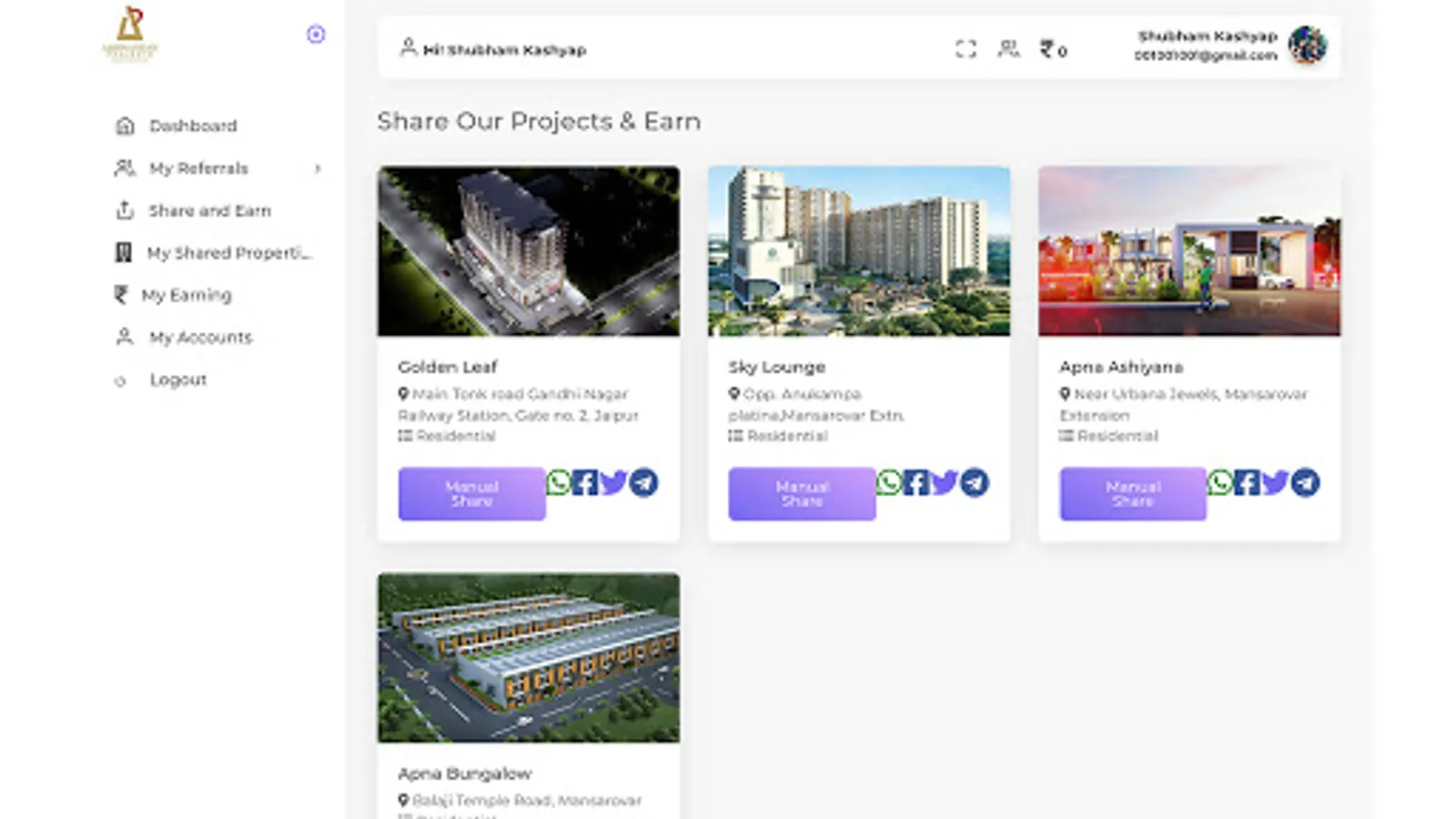This screenshot has height=819, width=1456.
Task: Share Sky Lounge on Telegram
Action: 975,482
